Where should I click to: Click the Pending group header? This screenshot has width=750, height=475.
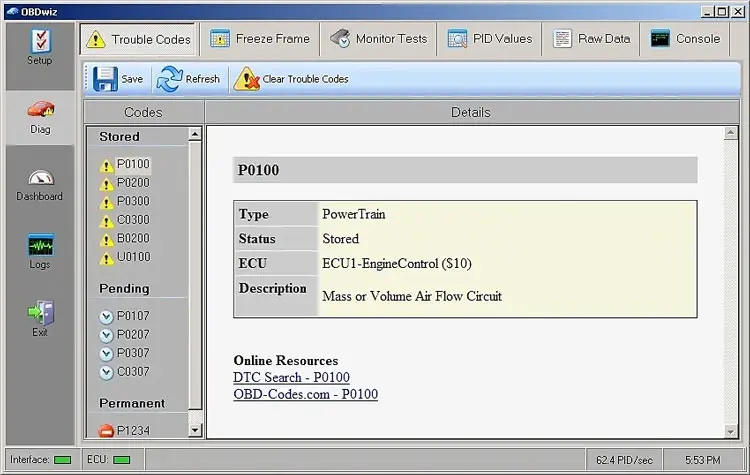(x=124, y=289)
